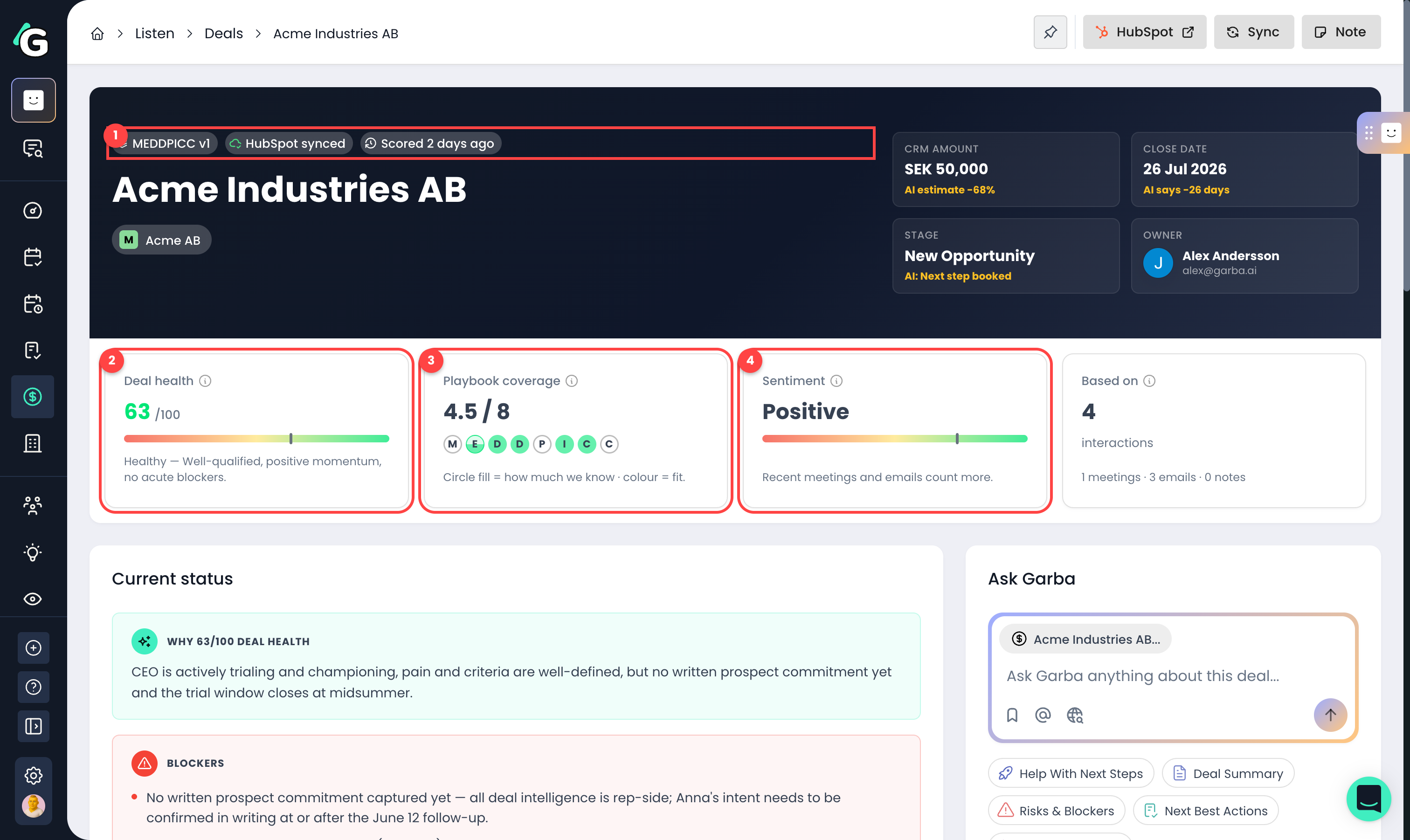The width and height of the screenshot is (1410, 840).
Task: Click the Blockers warning icon
Action: coord(145,763)
